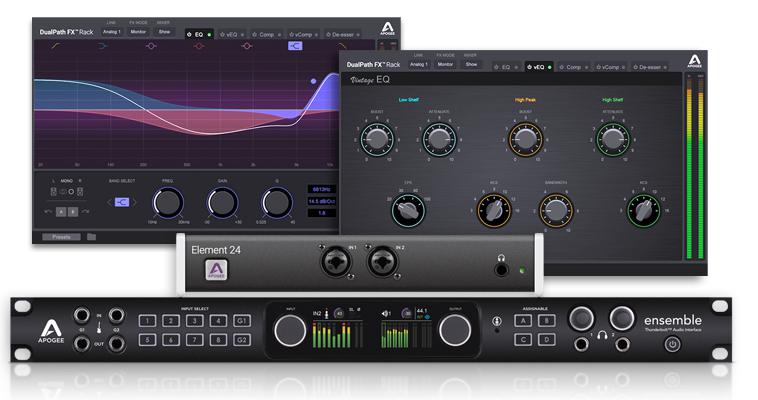Click the Show mixer button
This screenshot has width=758, height=400.
pos(165,31)
